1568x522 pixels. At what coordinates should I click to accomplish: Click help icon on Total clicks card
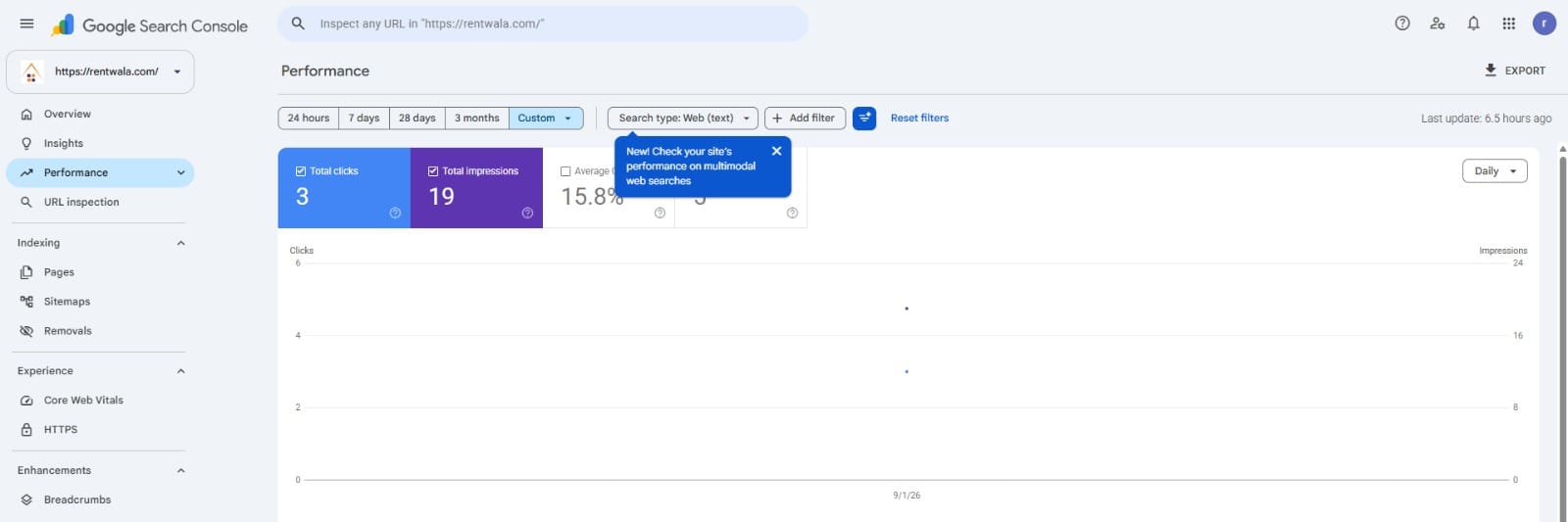click(x=395, y=213)
